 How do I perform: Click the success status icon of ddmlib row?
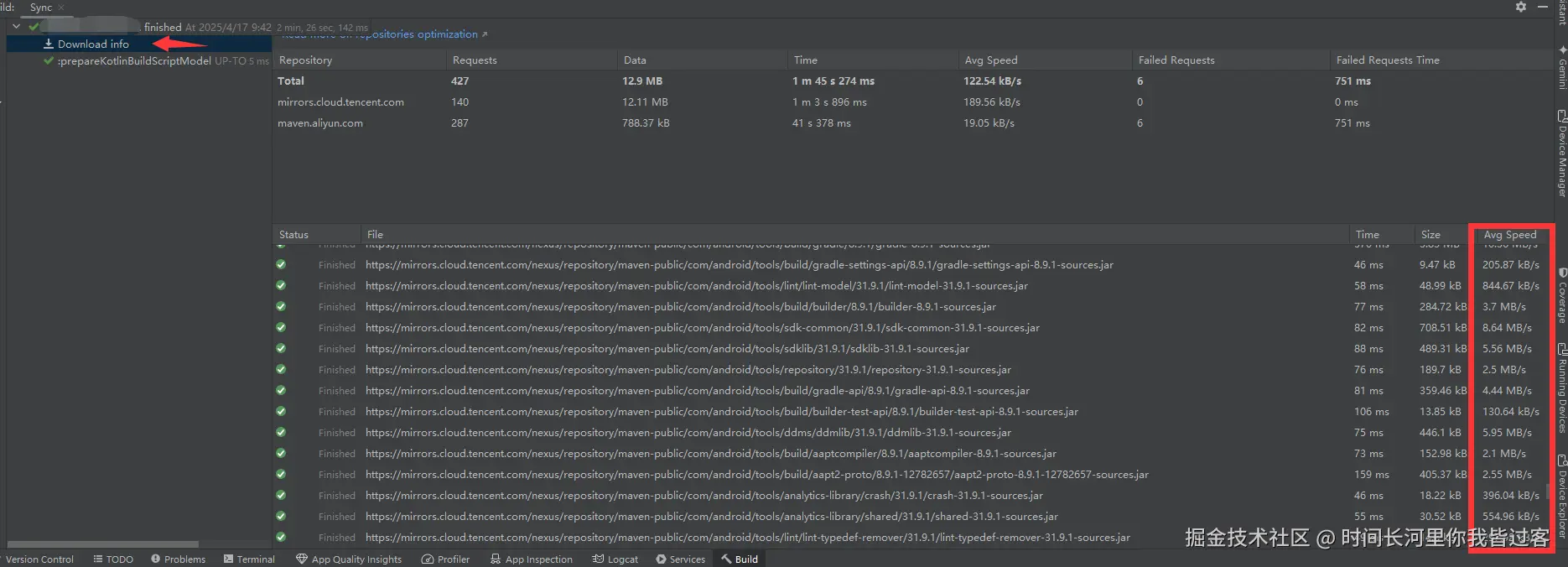tap(281, 432)
